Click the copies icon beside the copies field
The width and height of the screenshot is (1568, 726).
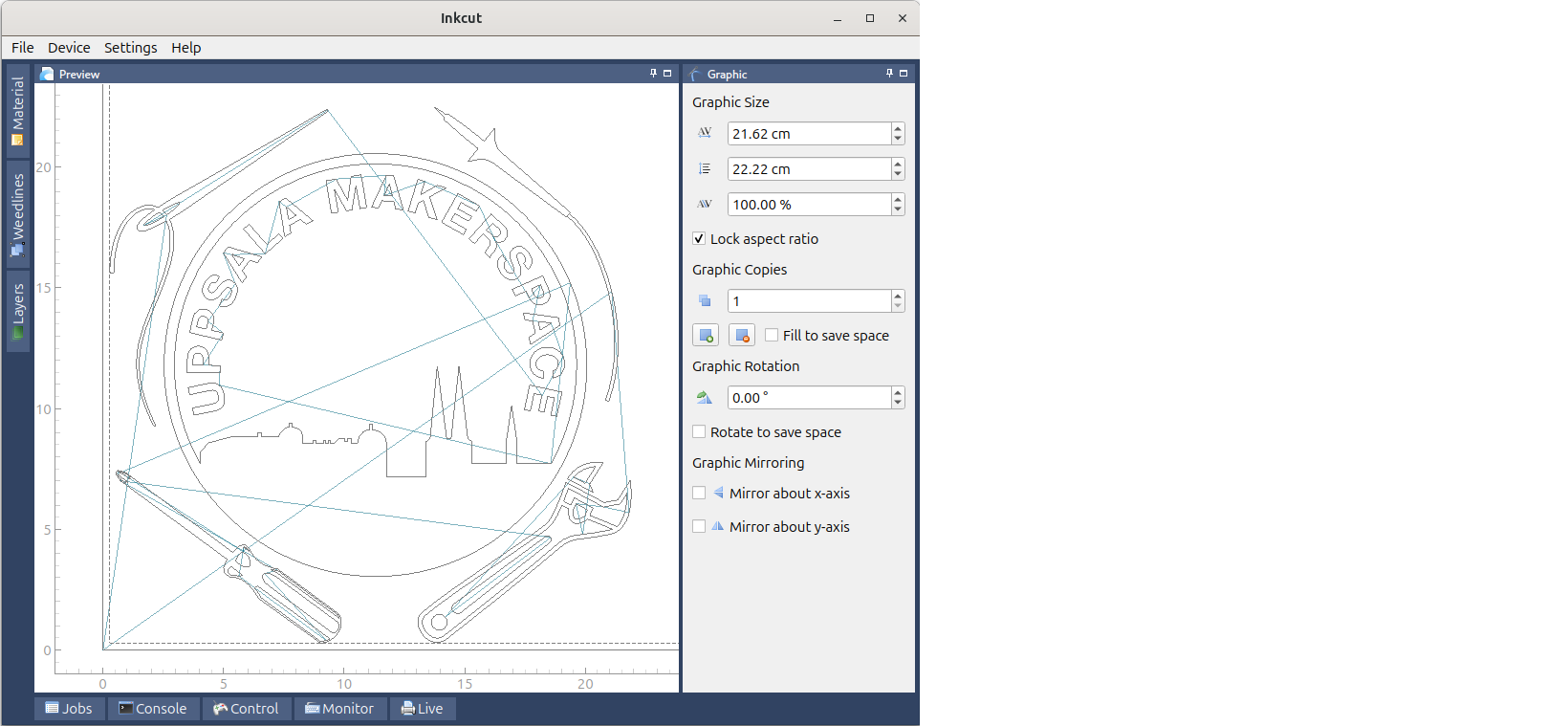click(705, 300)
